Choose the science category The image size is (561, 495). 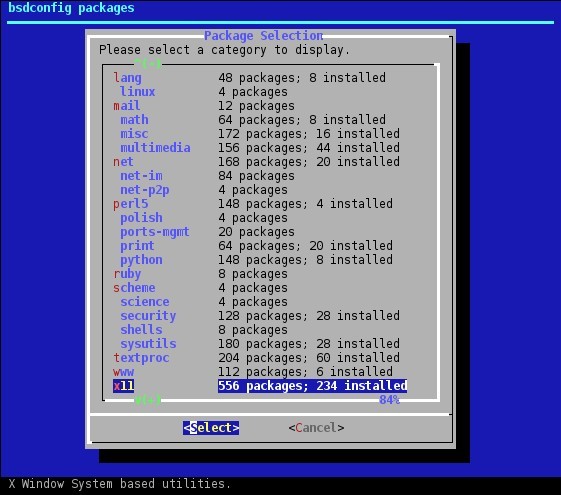(145, 302)
